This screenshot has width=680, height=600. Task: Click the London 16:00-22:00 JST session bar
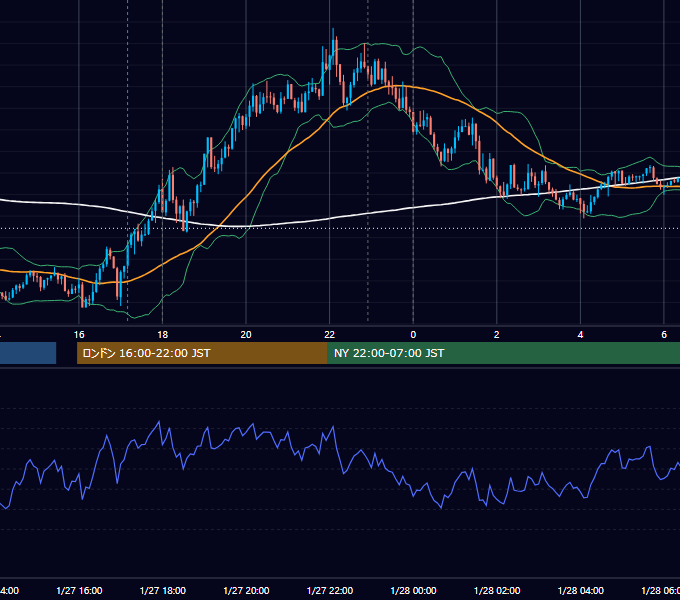click(x=202, y=353)
